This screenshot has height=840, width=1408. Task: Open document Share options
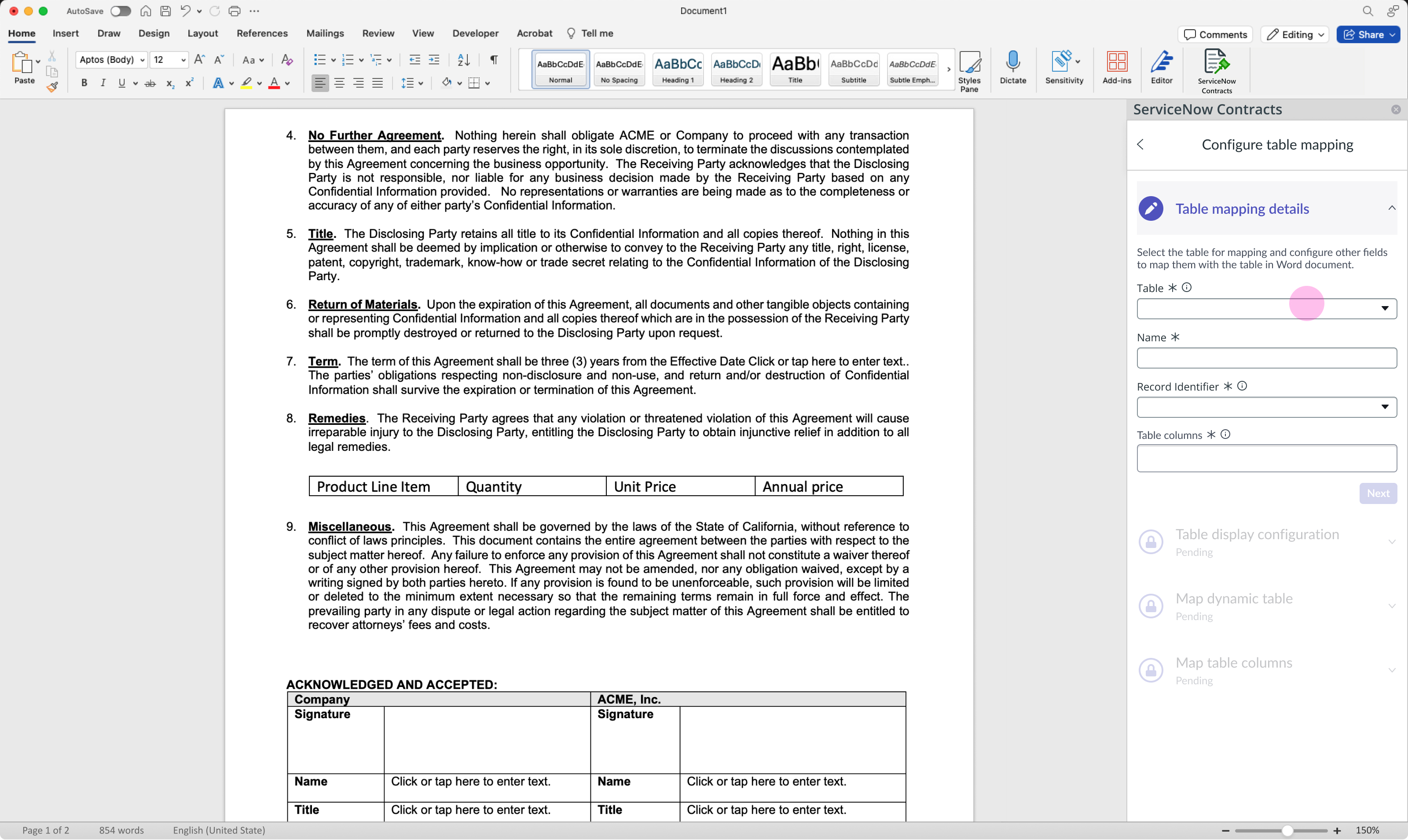pos(1367,35)
